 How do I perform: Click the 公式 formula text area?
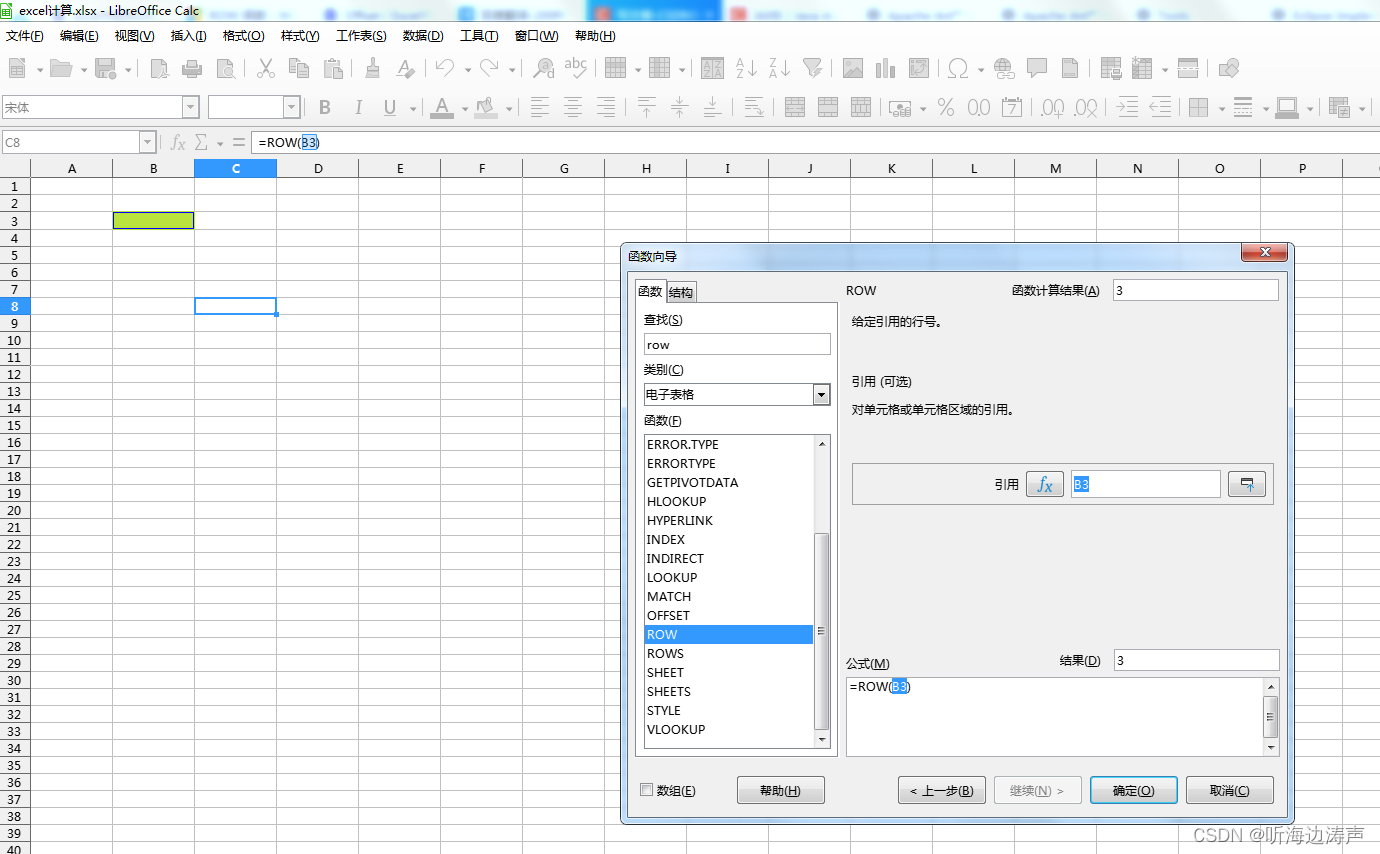tap(1055, 716)
